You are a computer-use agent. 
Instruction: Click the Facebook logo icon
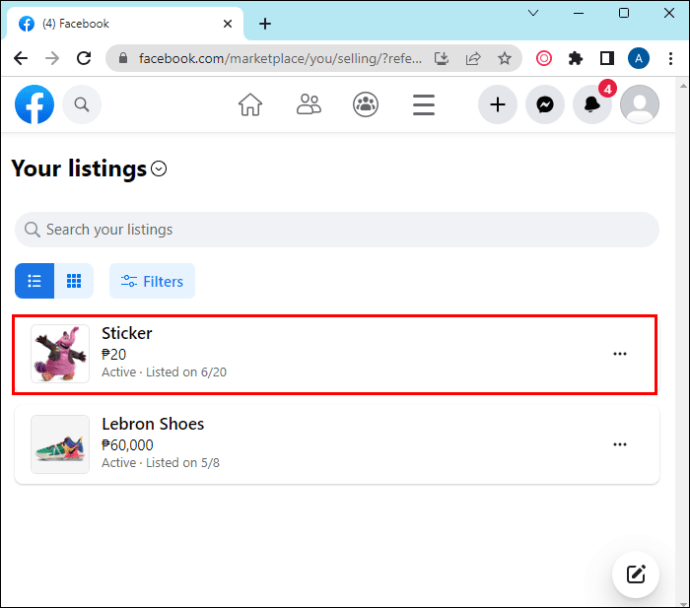[34, 105]
